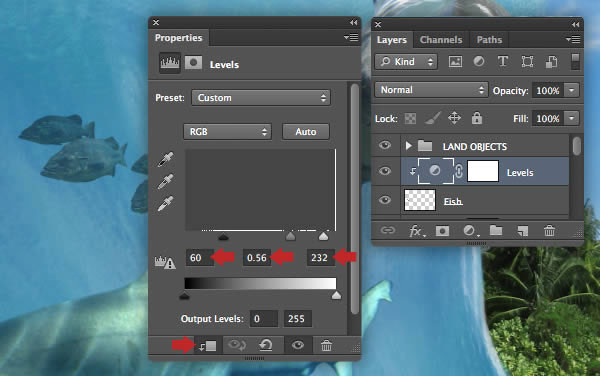Click the input highlight slider handle

[x=323, y=236]
